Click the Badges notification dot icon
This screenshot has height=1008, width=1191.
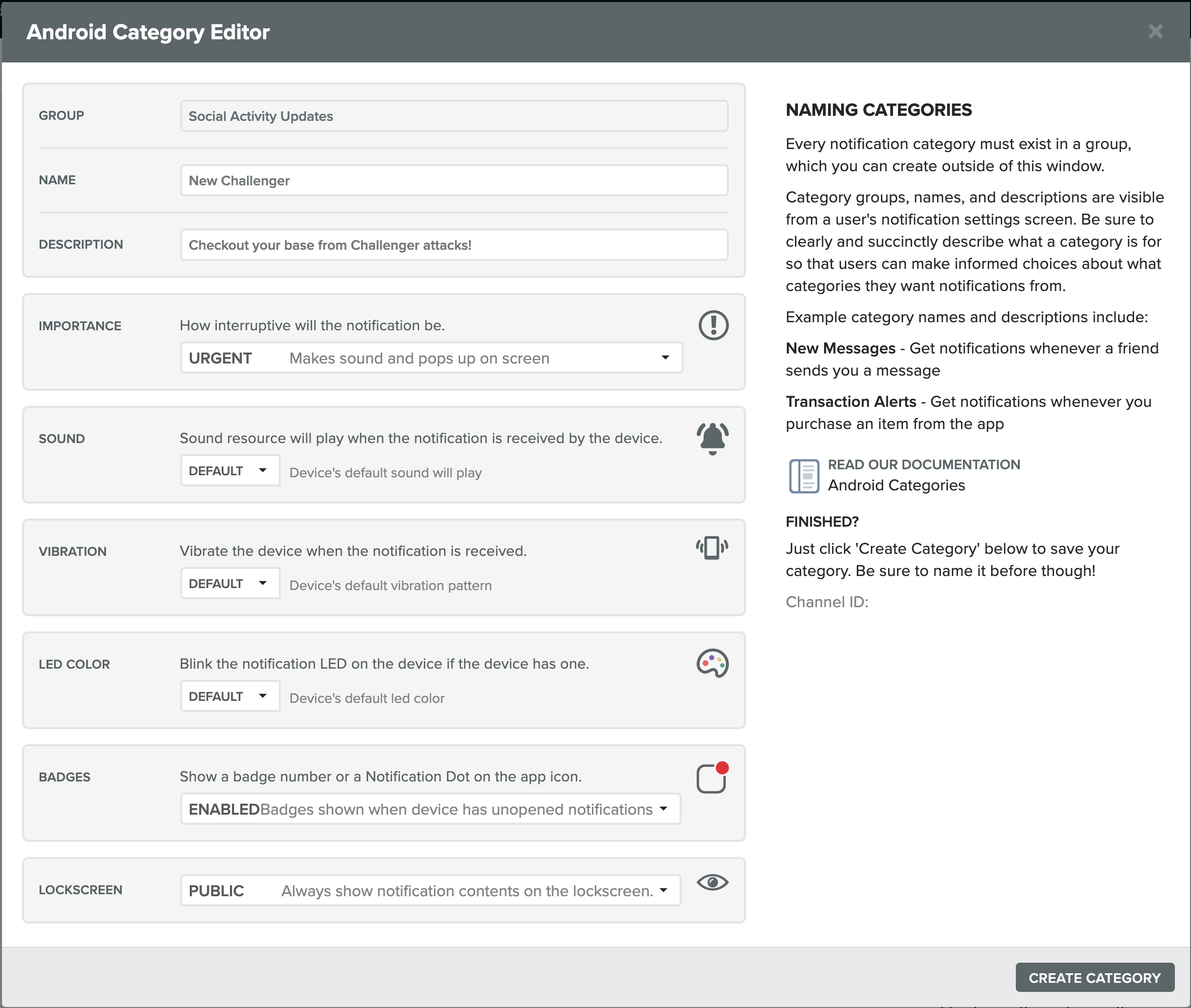[x=712, y=778]
